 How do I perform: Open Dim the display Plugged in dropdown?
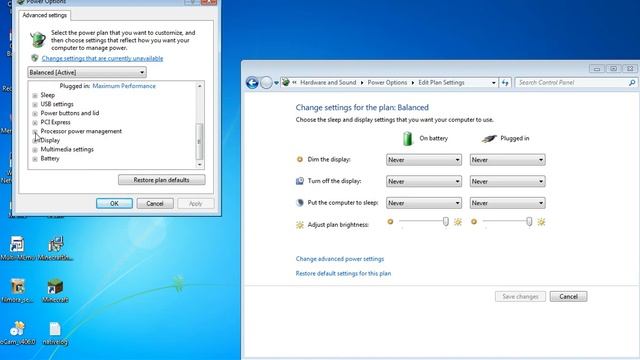click(507, 160)
